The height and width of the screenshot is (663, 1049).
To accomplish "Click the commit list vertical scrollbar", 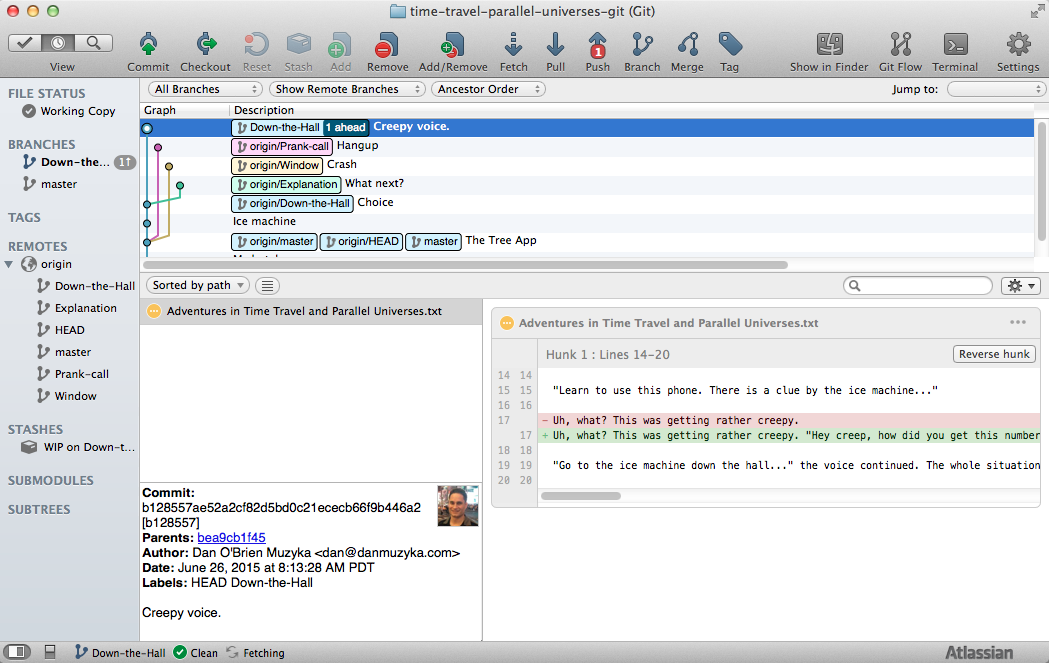I will click(1042, 181).
